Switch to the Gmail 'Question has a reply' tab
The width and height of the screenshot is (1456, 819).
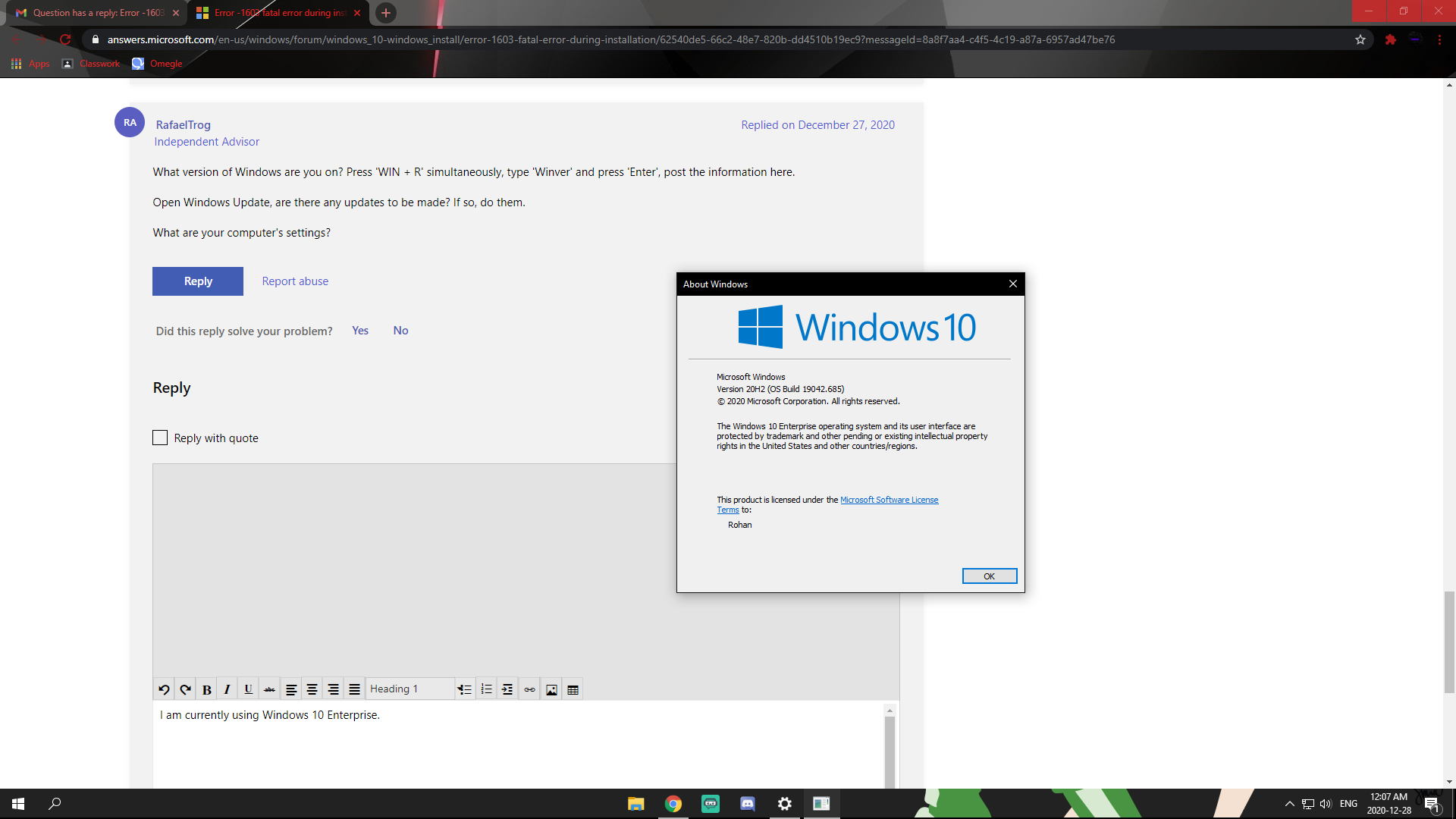click(97, 13)
